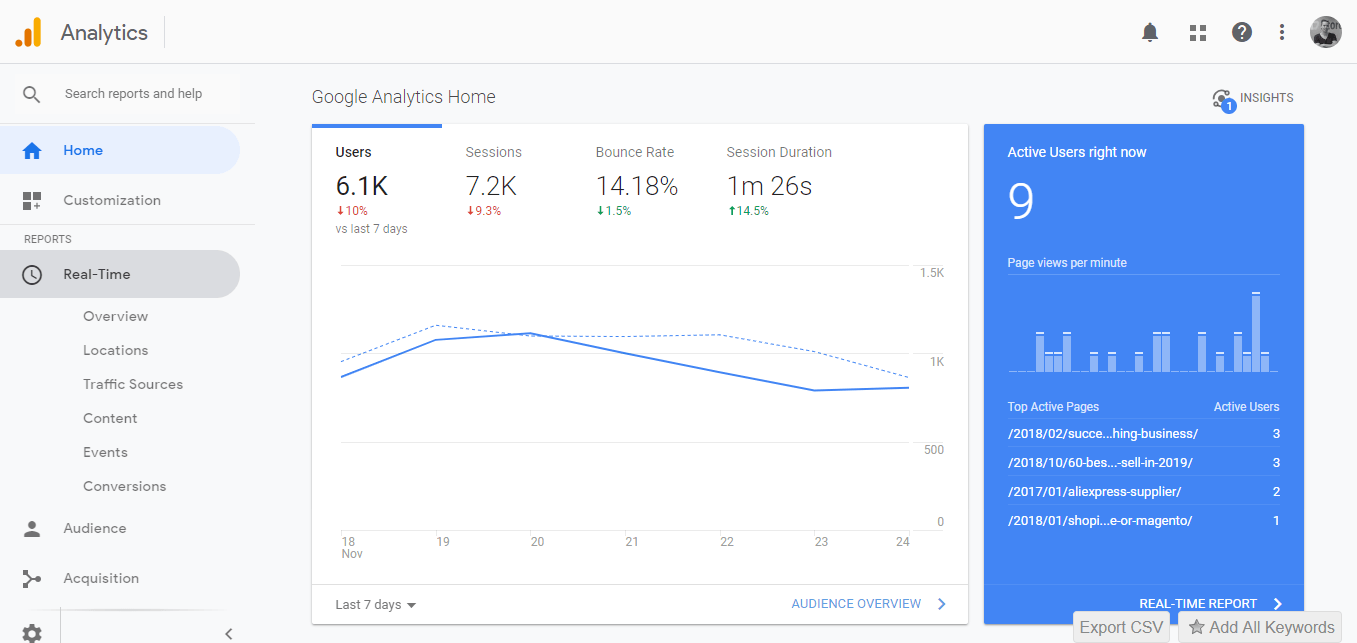Click the Google Analytics logo icon
This screenshot has width=1357, height=643.
pyautogui.click(x=29, y=32)
